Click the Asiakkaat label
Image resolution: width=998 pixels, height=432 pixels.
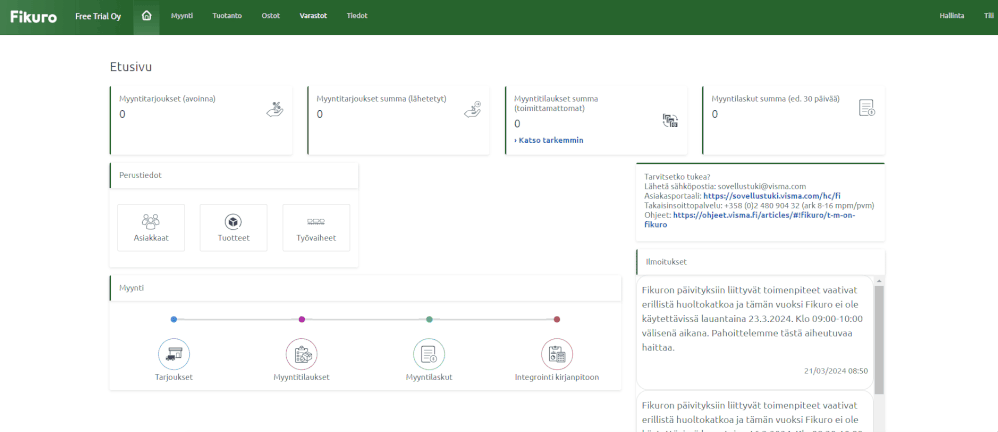tap(151, 239)
